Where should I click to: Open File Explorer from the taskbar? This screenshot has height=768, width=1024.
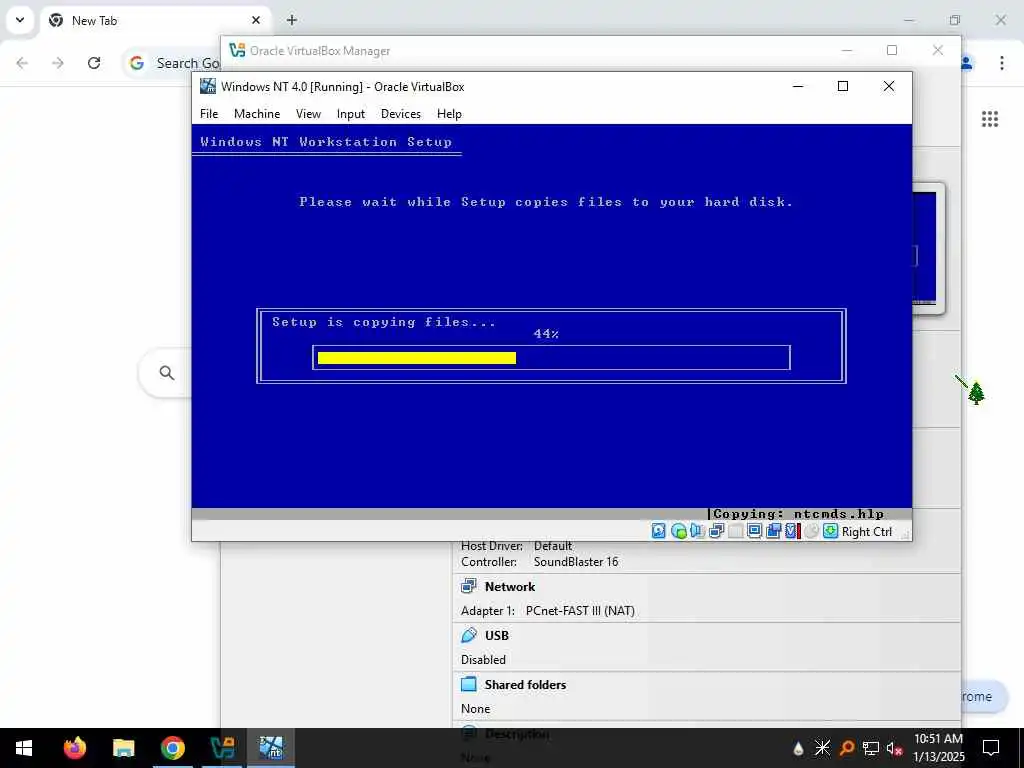[x=123, y=748]
